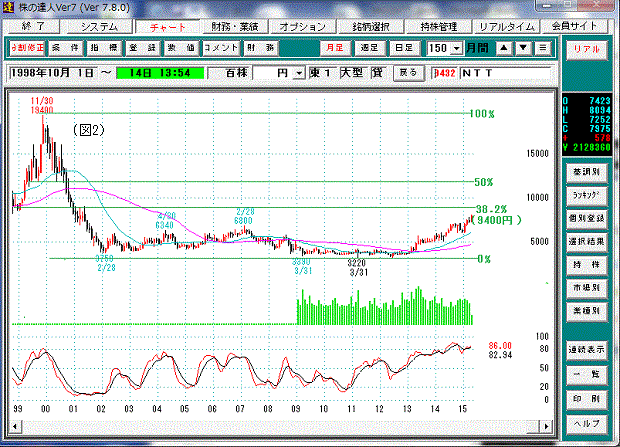This screenshot has width=620, height=447.
Task: Open the 持株管理 tab
Action: (x=439, y=27)
